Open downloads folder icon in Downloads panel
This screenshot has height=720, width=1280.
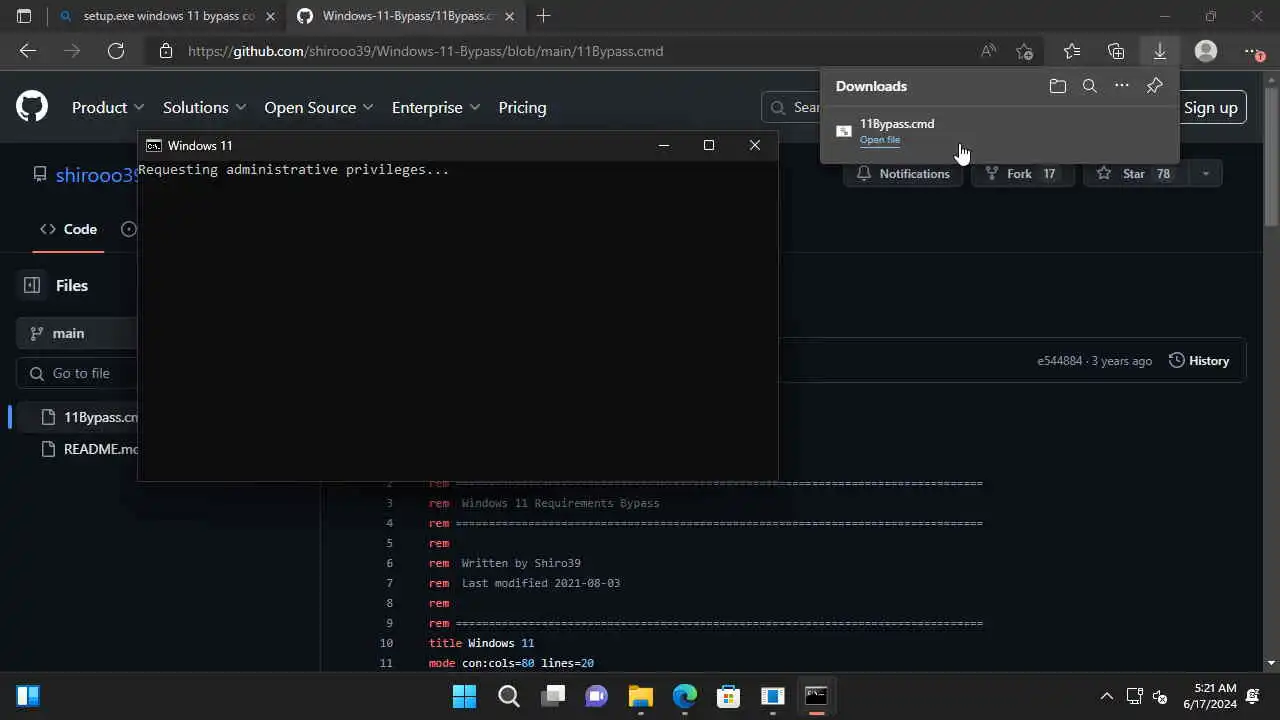1058,86
